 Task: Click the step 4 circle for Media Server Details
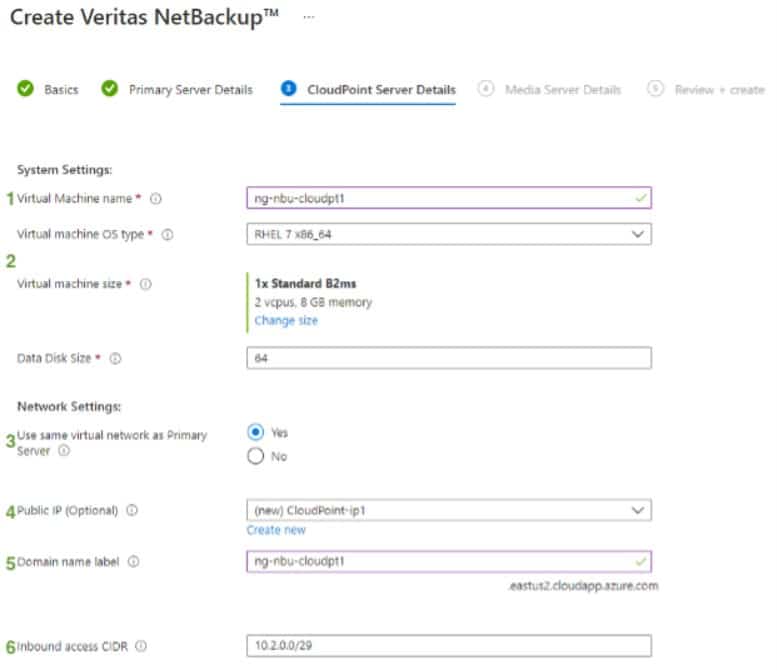486,89
